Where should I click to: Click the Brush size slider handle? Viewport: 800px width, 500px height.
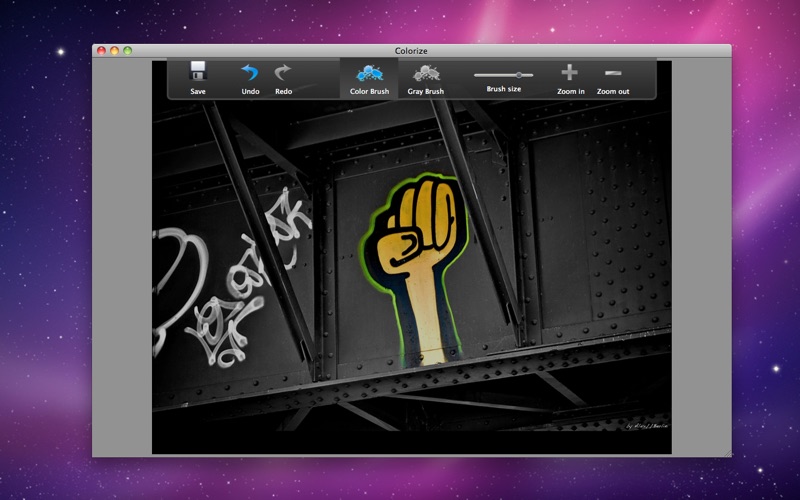(x=518, y=75)
